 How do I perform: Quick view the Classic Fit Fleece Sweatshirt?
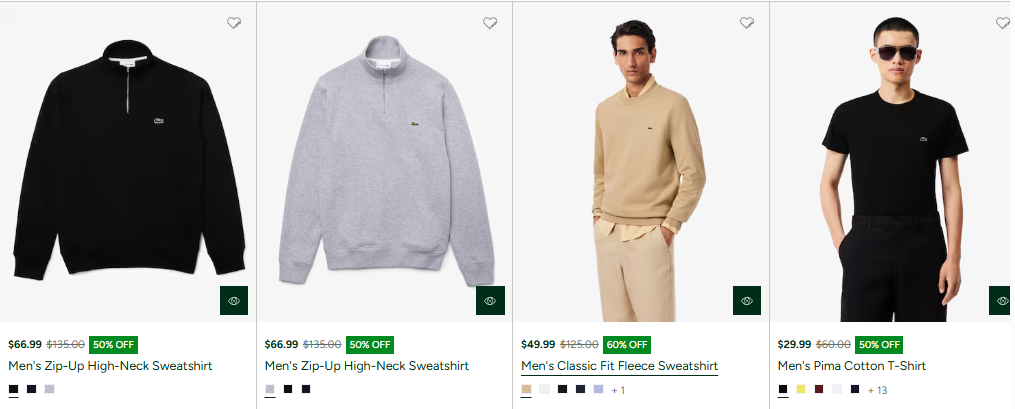coord(747,300)
